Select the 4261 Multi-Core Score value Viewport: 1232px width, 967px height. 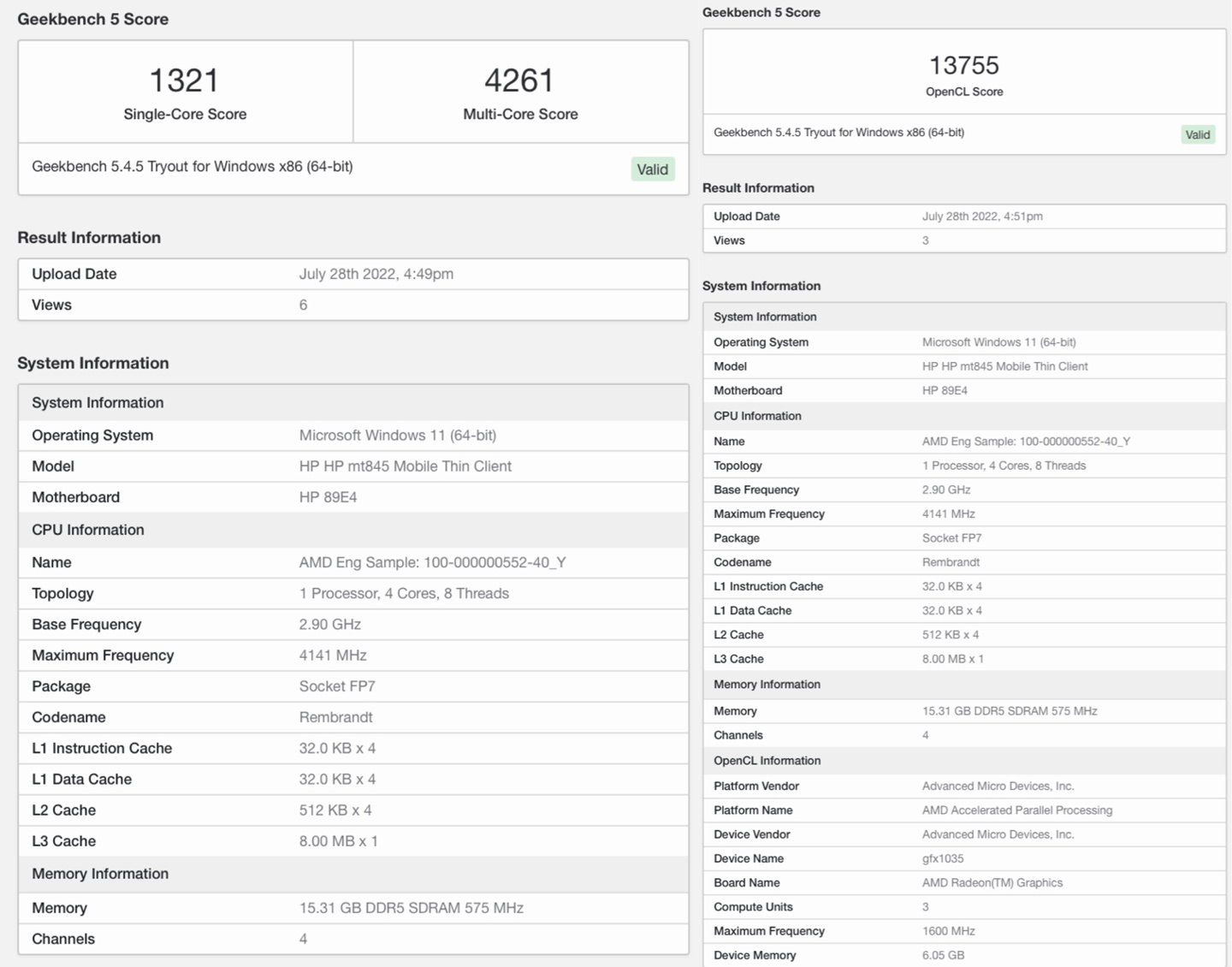coord(519,80)
